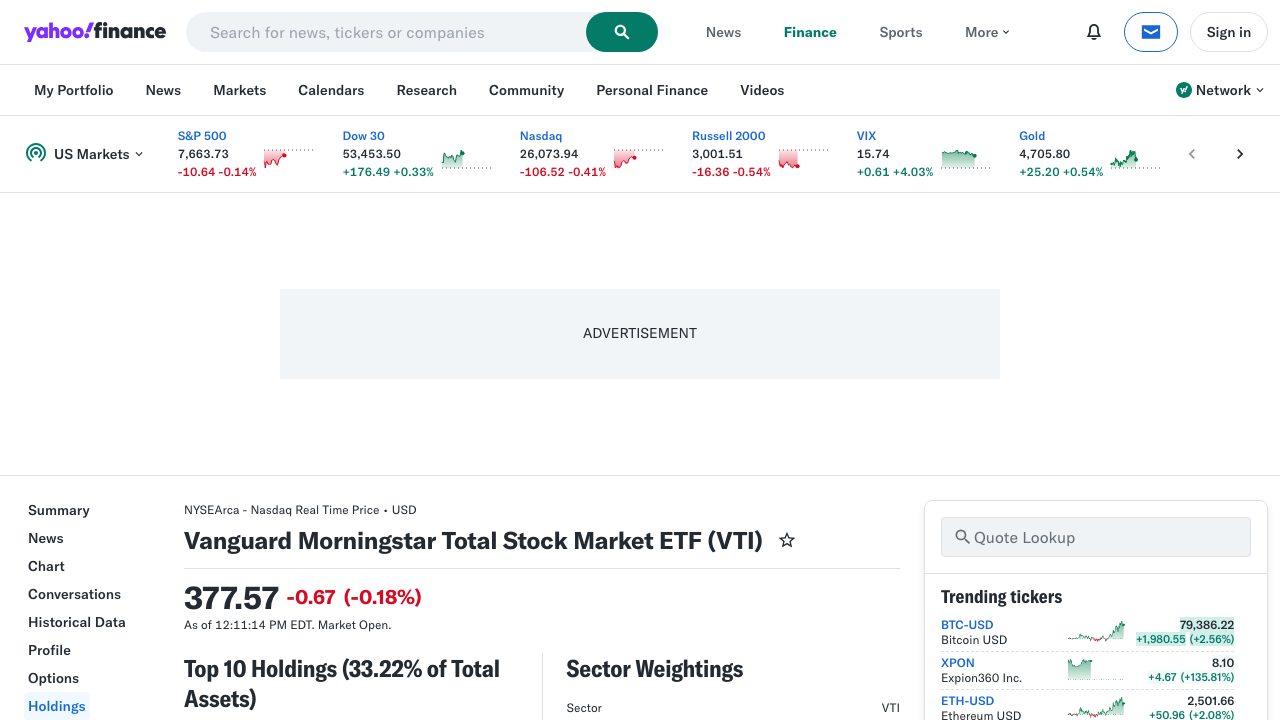The image size is (1280, 720).
Task: Click the Dow 30 sparkline chart
Action: point(466,158)
